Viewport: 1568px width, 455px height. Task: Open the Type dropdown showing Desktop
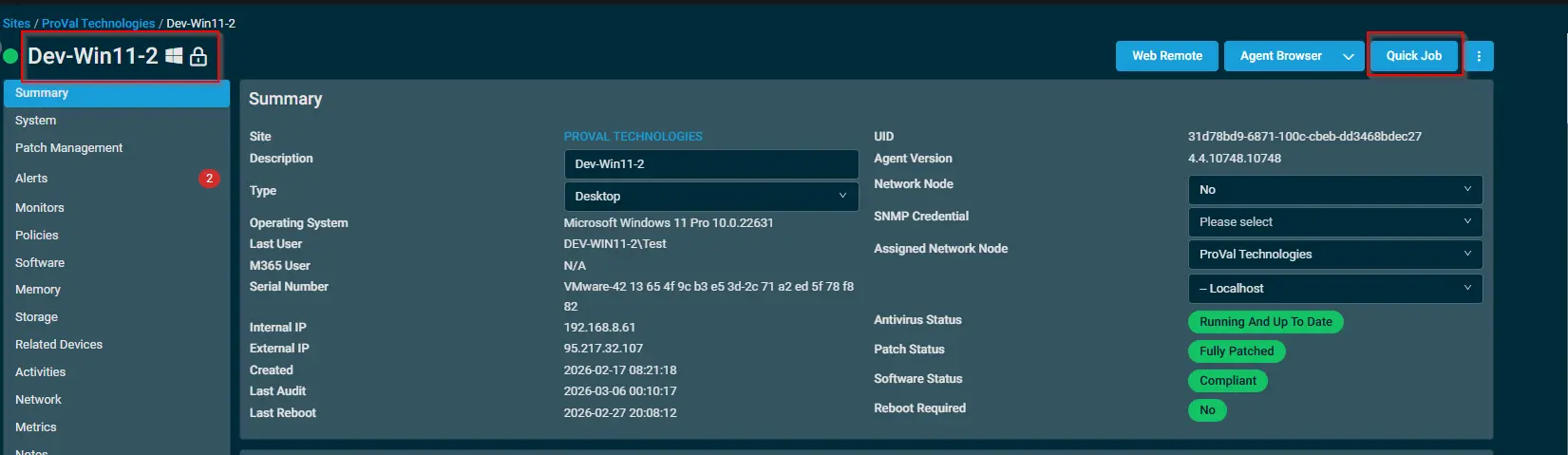tap(710, 197)
